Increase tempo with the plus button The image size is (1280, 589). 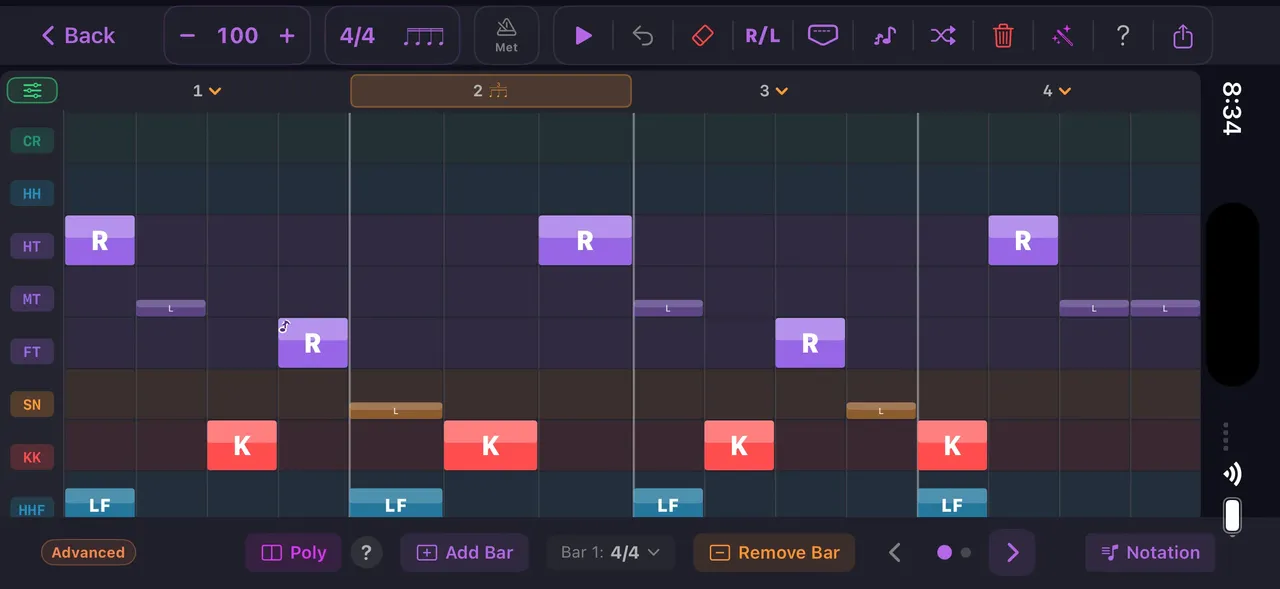[287, 36]
